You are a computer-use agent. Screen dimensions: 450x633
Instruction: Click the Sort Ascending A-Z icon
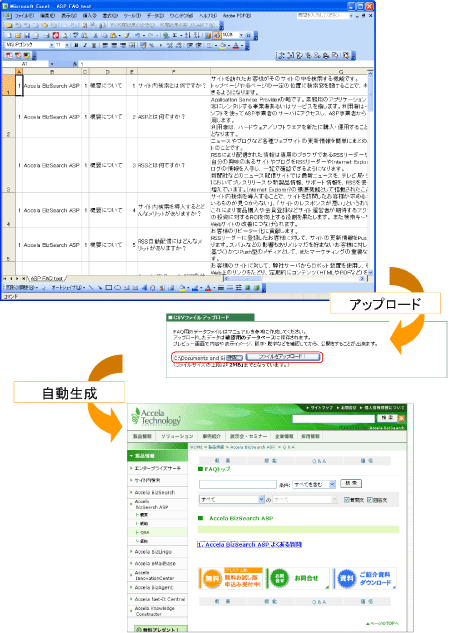(188, 36)
